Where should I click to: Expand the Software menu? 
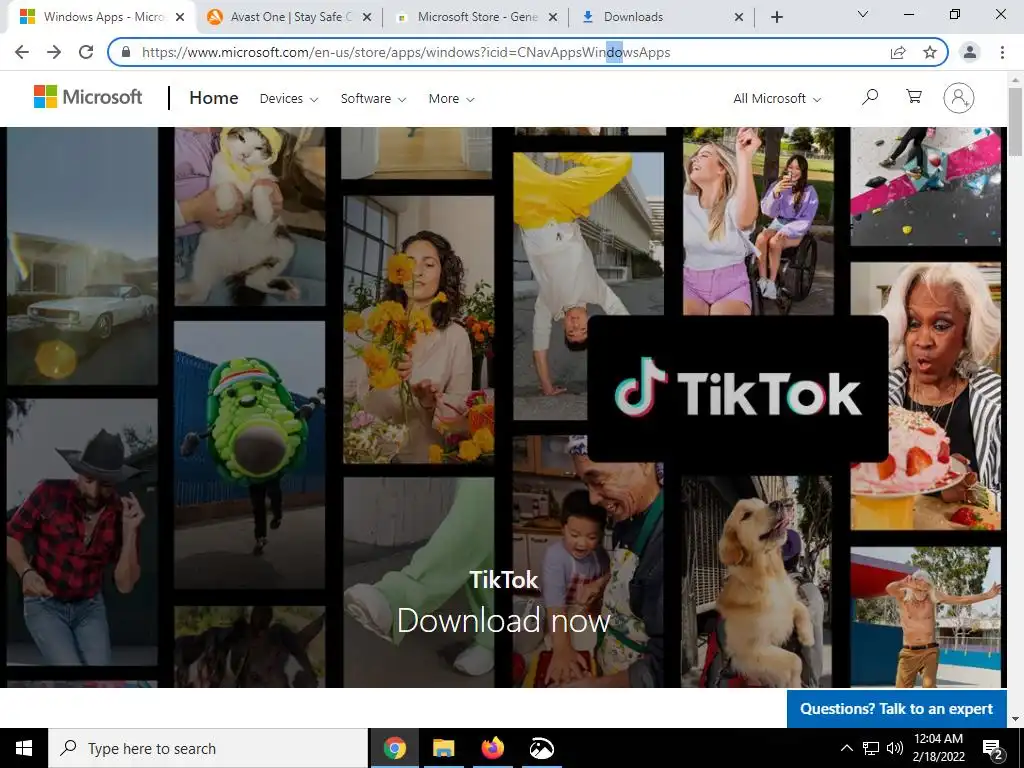373,99
